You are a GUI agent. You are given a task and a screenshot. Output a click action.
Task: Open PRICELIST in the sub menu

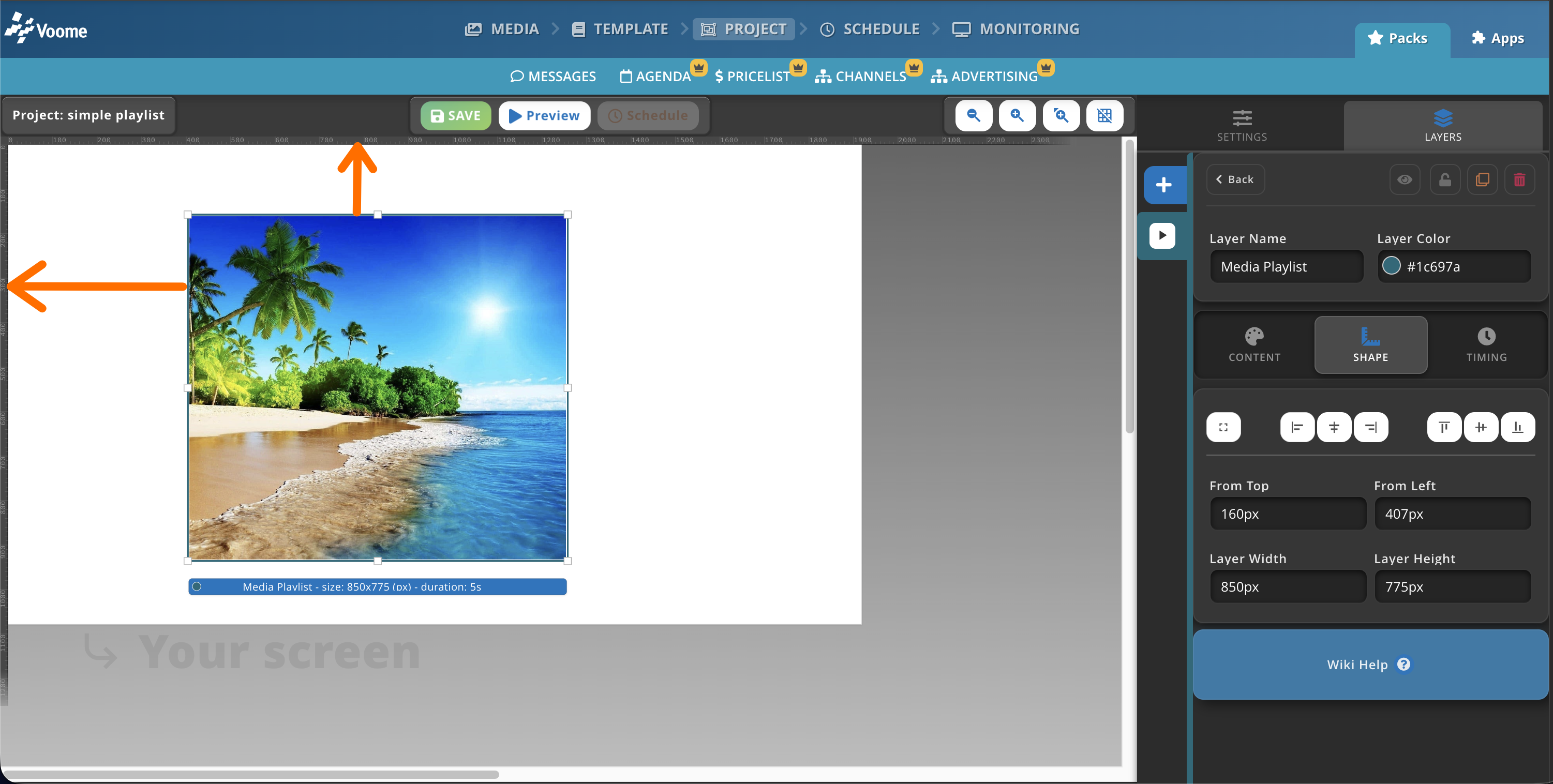click(x=752, y=77)
